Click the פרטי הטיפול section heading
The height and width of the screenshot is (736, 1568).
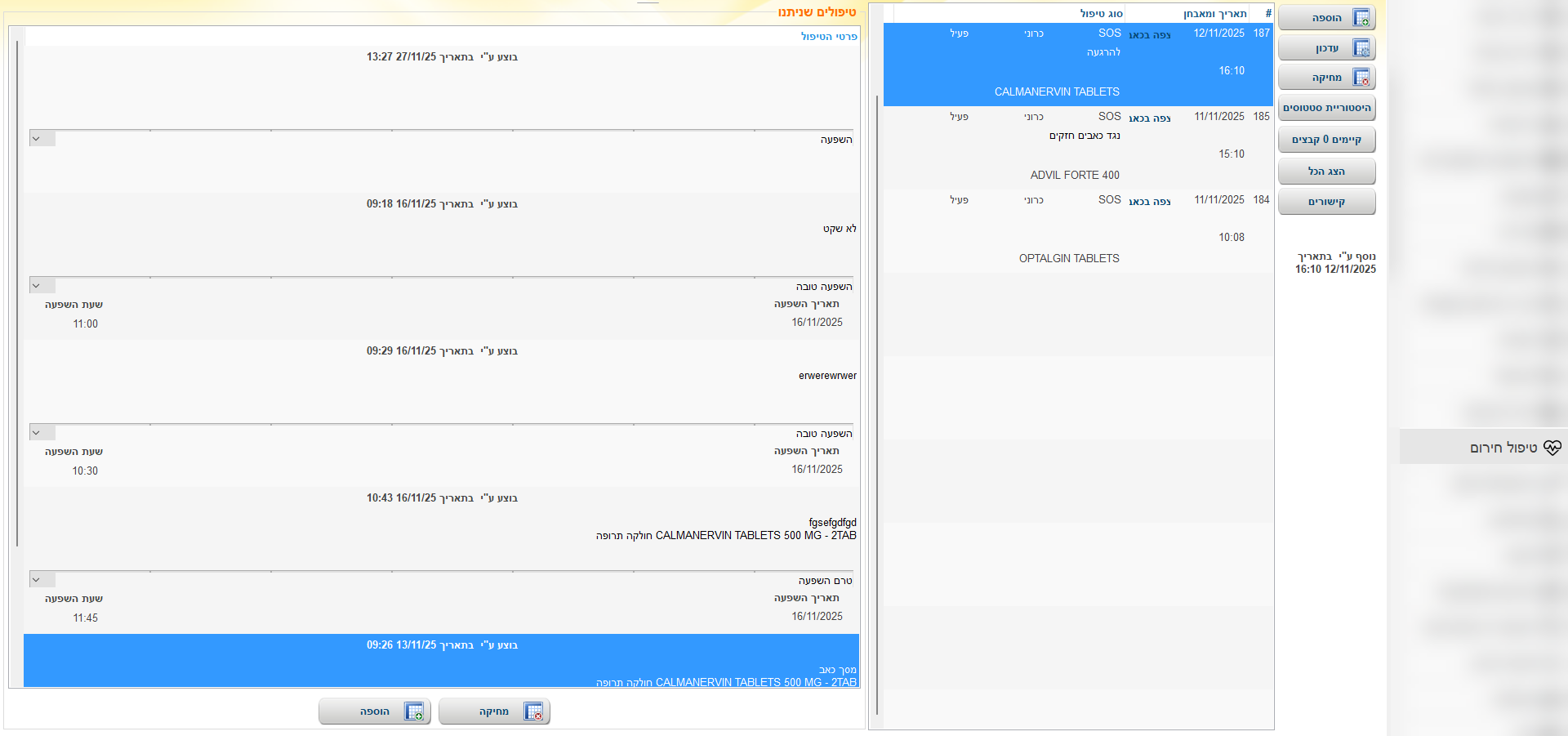click(828, 37)
